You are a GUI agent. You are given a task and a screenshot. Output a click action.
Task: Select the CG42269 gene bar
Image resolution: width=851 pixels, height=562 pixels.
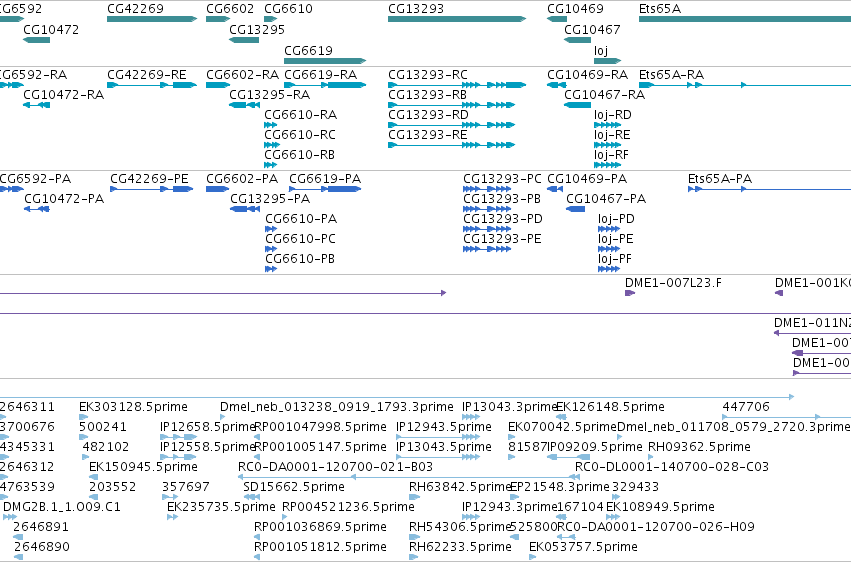[152, 19]
